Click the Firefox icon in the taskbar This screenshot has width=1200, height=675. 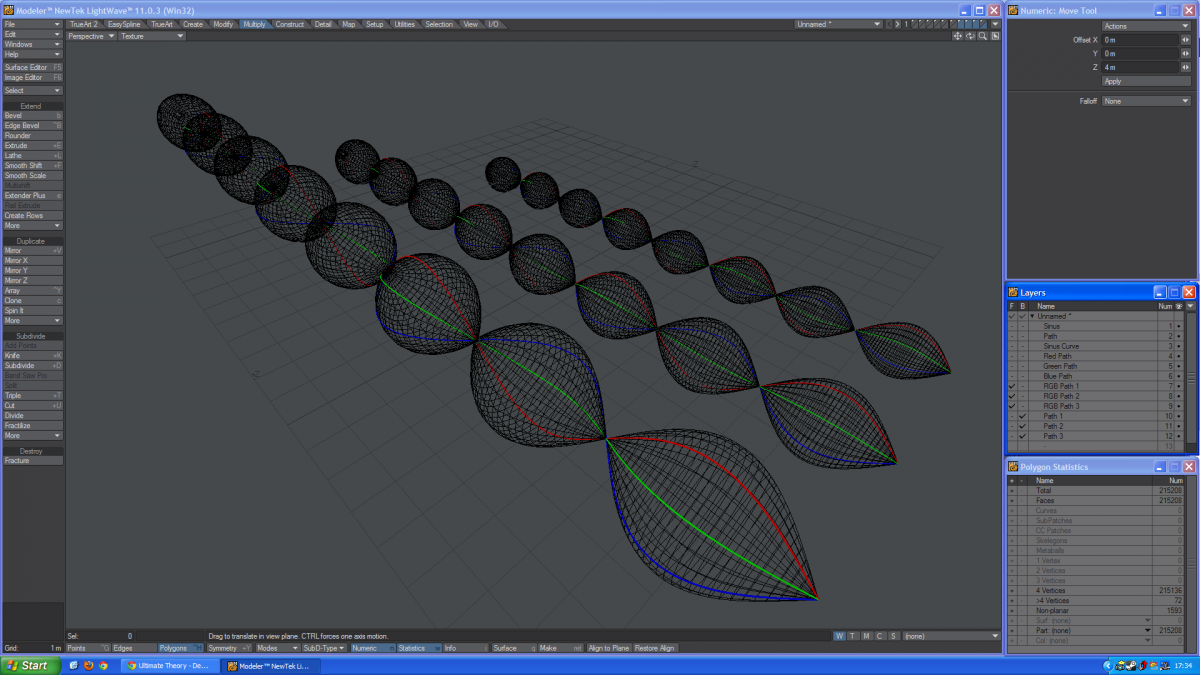[88, 665]
